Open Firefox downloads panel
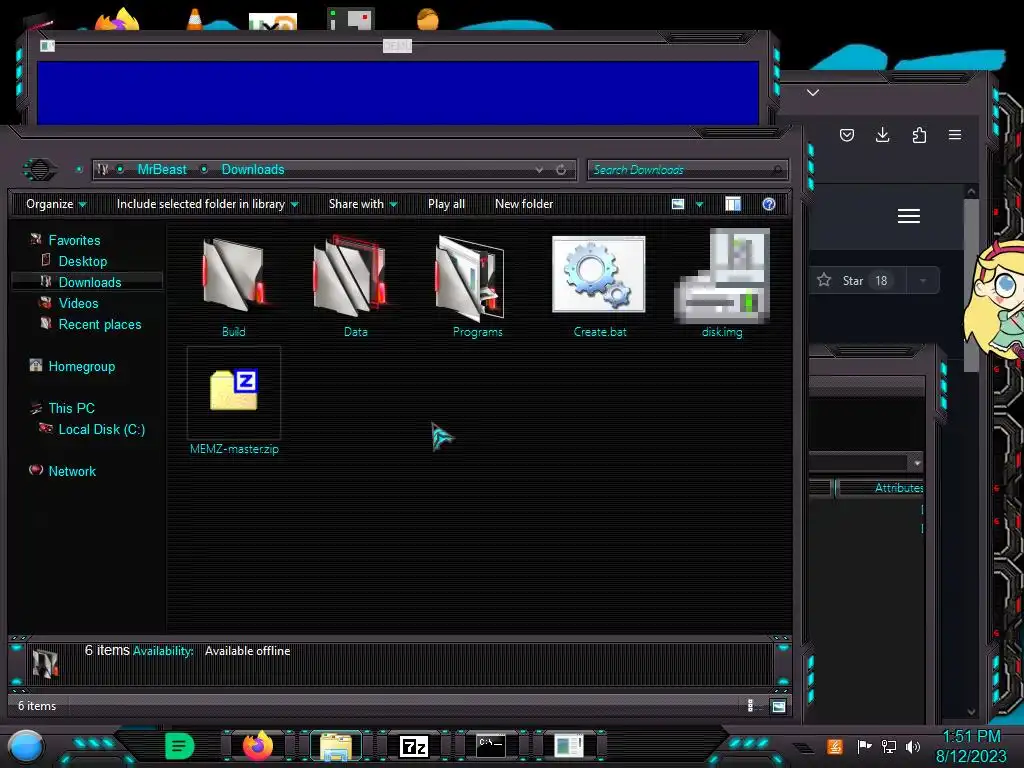 pos(882,135)
